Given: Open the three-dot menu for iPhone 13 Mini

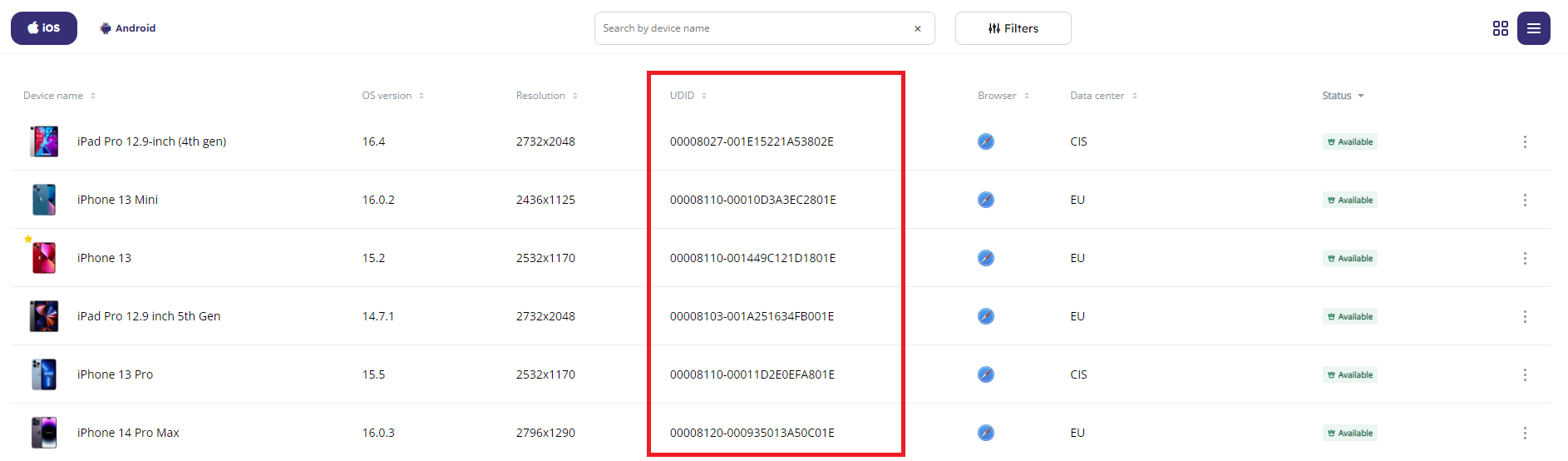Looking at the screenshot, I should 1525,200.
